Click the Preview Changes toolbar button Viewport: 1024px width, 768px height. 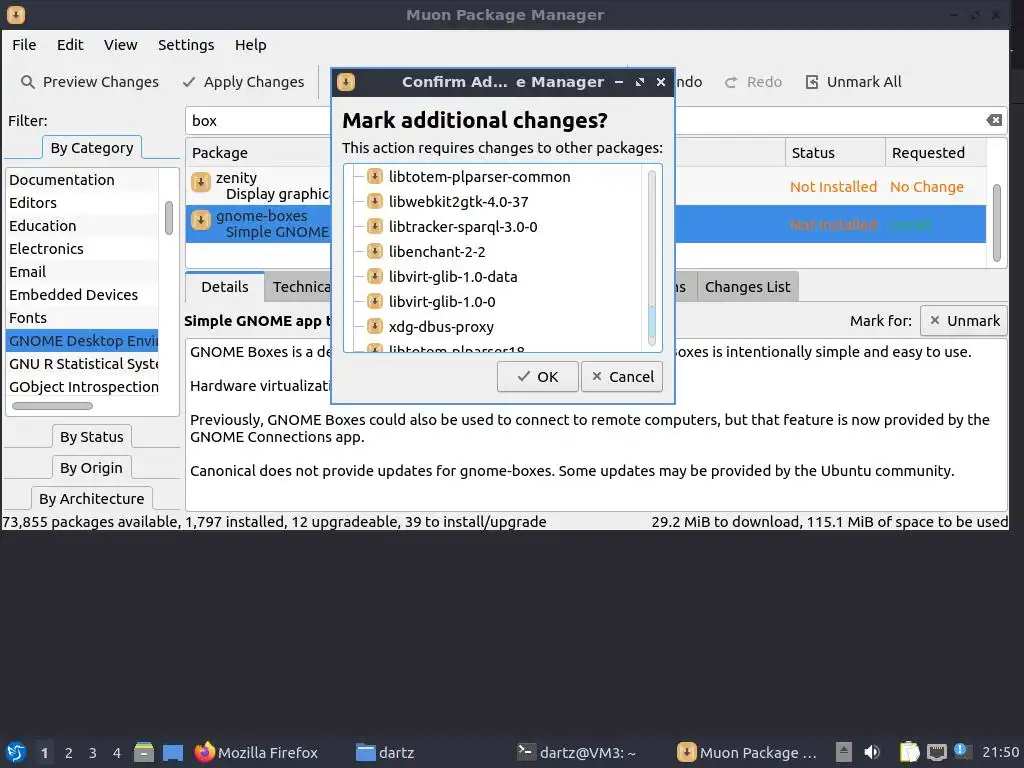point(90,82)
